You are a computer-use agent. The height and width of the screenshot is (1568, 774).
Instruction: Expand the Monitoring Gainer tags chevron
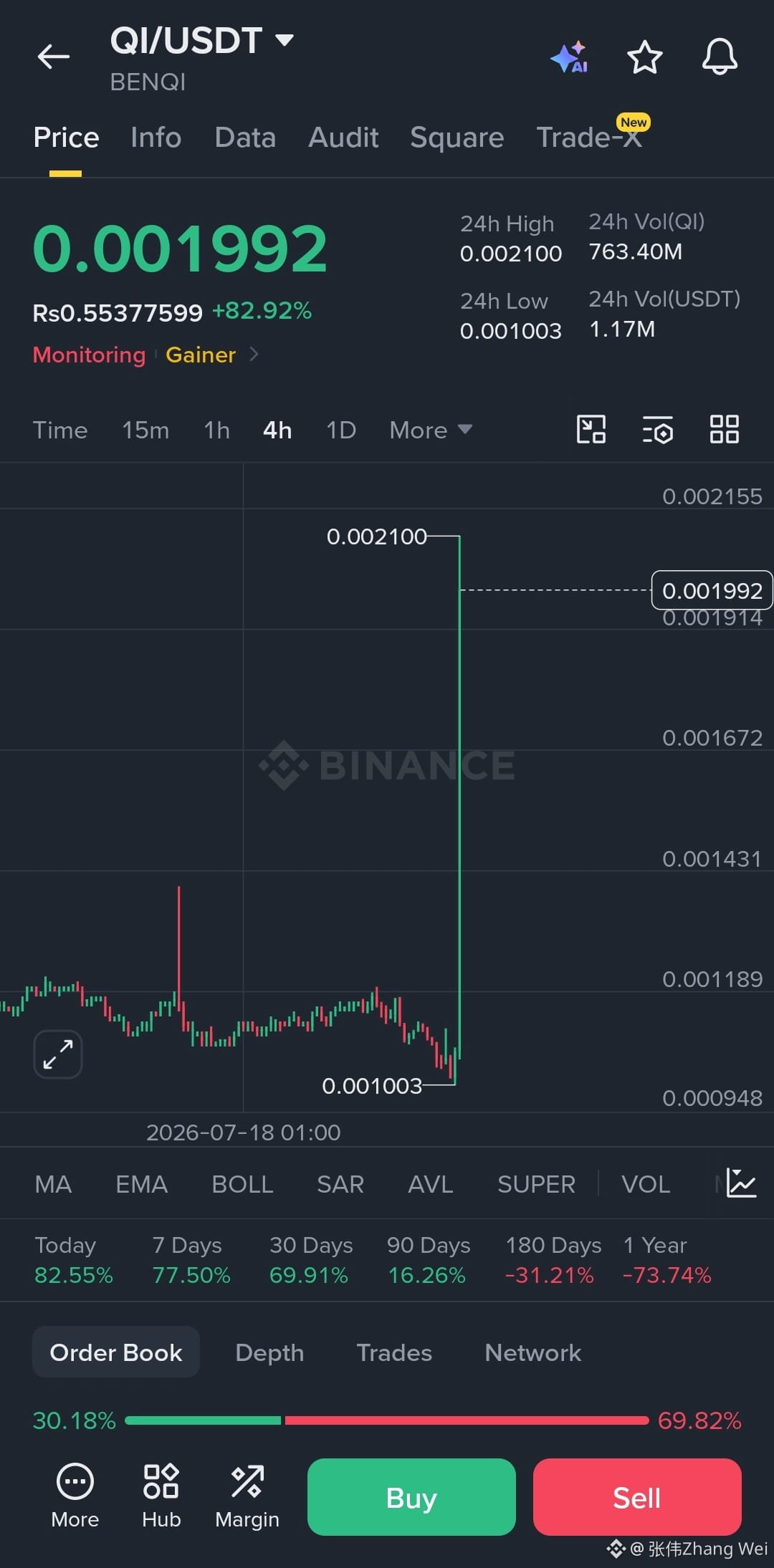[x=254, y=355]
